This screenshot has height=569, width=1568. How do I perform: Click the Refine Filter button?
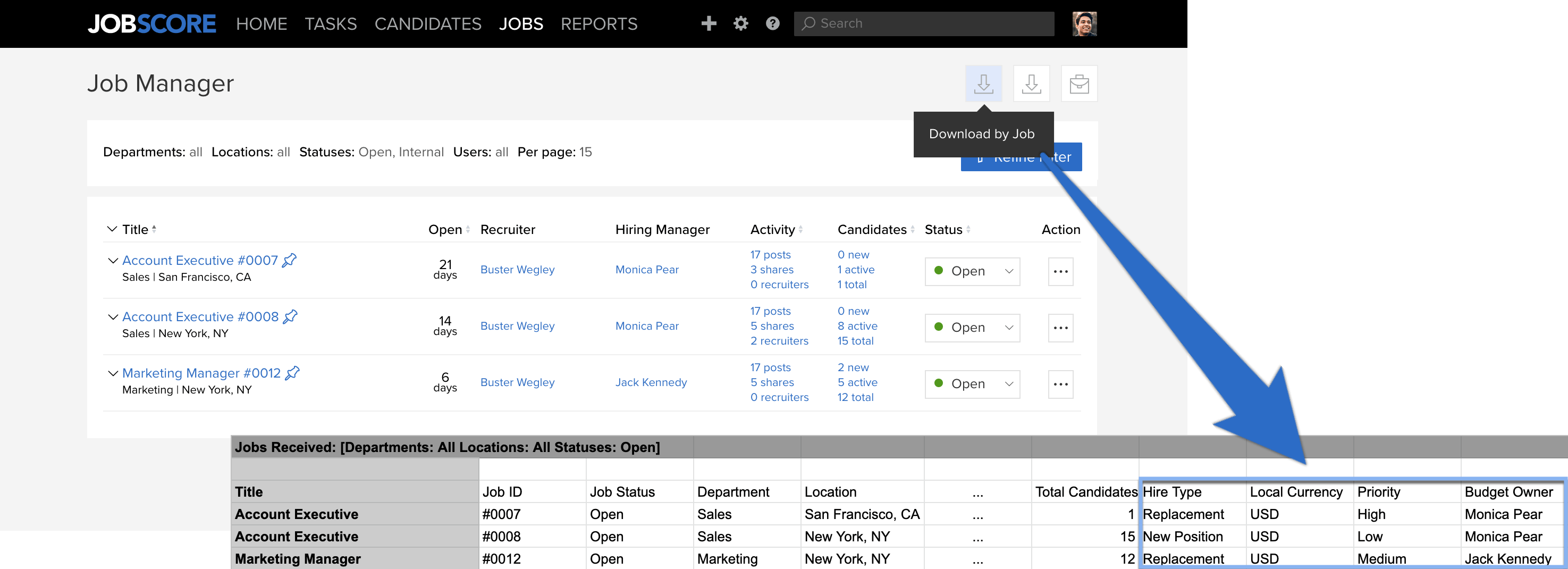[x=1021, y=156]
